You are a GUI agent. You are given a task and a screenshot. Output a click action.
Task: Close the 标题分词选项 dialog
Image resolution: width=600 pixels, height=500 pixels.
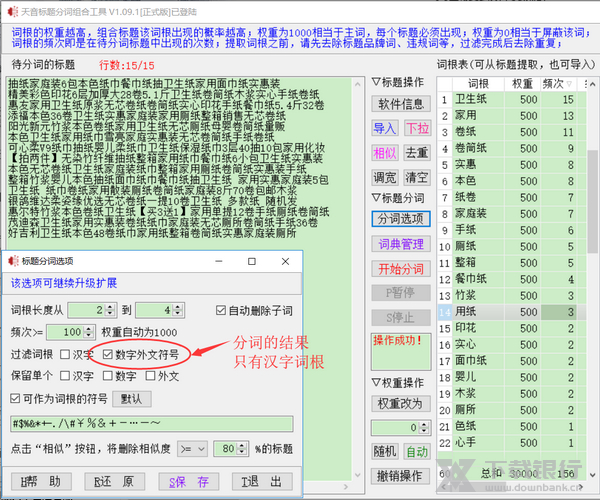[285, 261]
